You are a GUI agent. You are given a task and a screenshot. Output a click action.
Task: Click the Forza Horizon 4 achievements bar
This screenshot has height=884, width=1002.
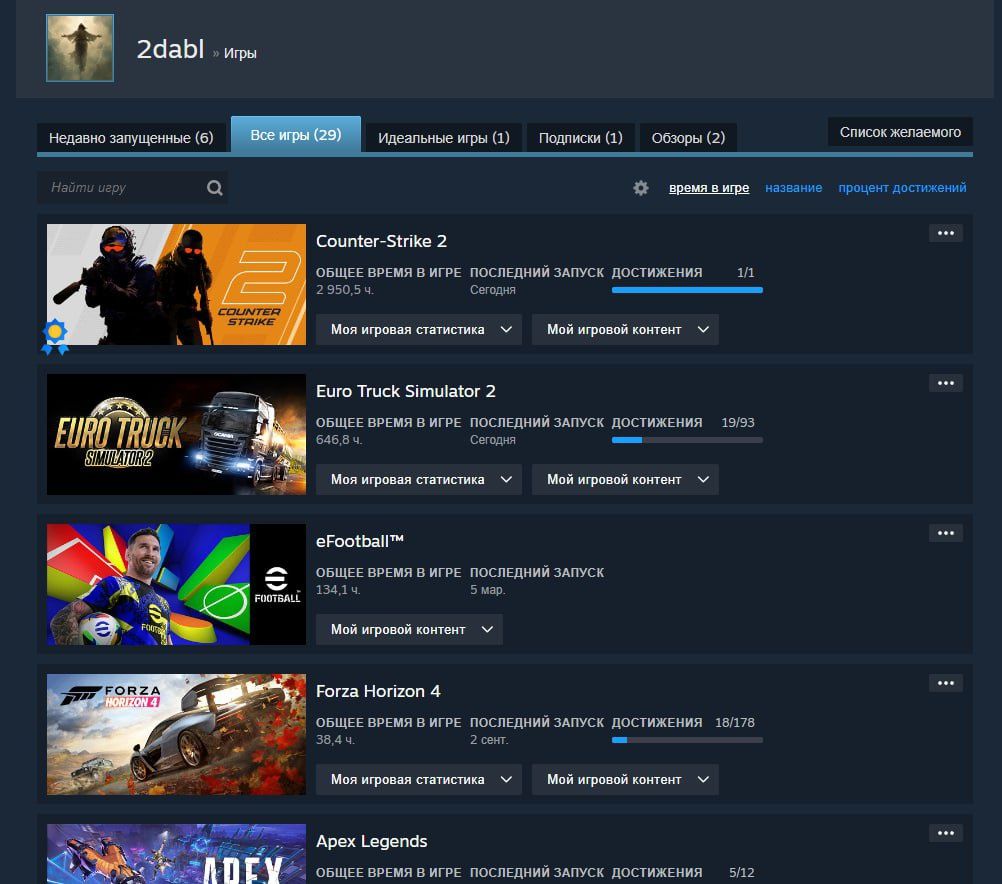coord(687,740)
